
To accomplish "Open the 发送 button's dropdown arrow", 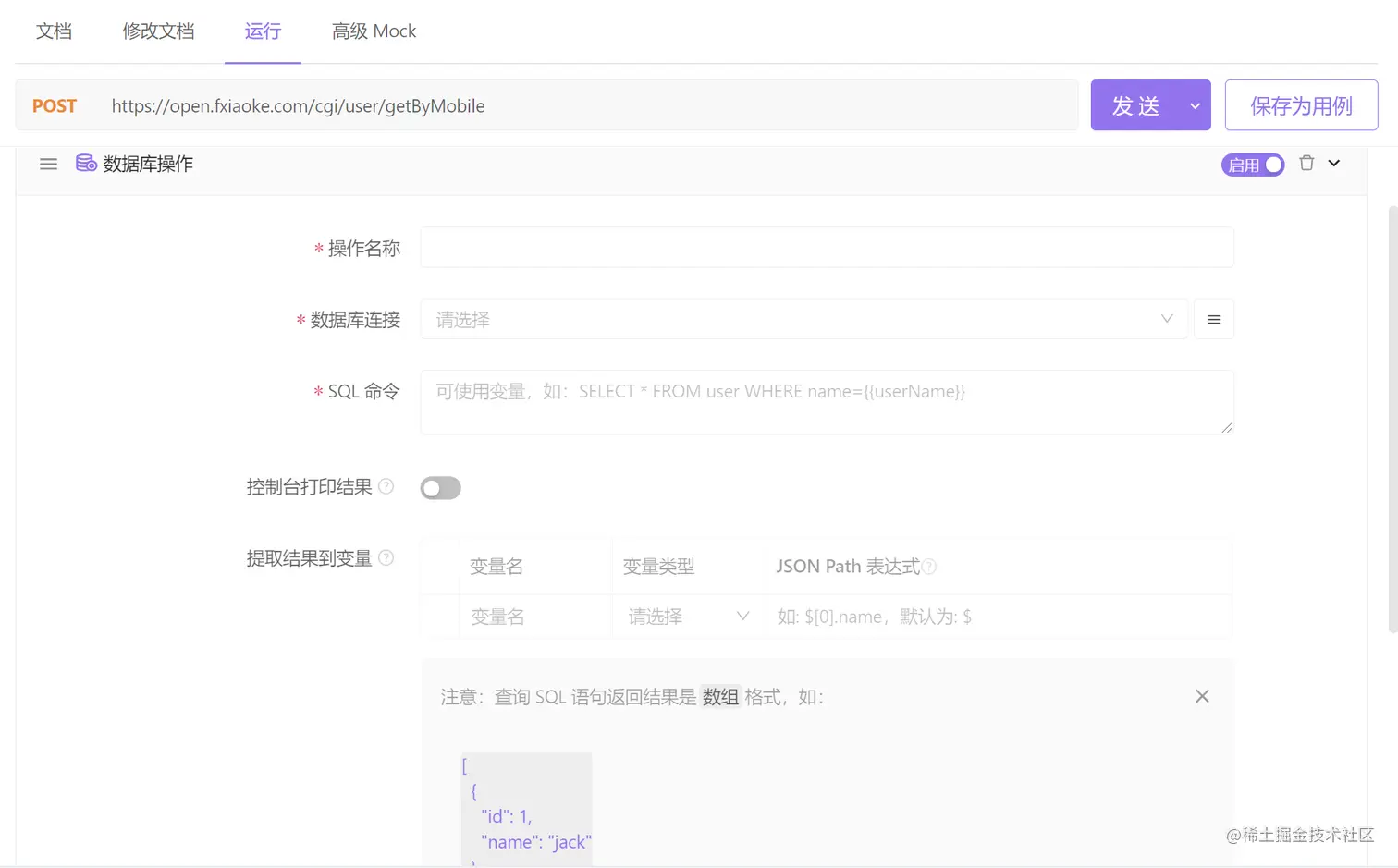I will pyautogui.click(x=1193, y=104).
